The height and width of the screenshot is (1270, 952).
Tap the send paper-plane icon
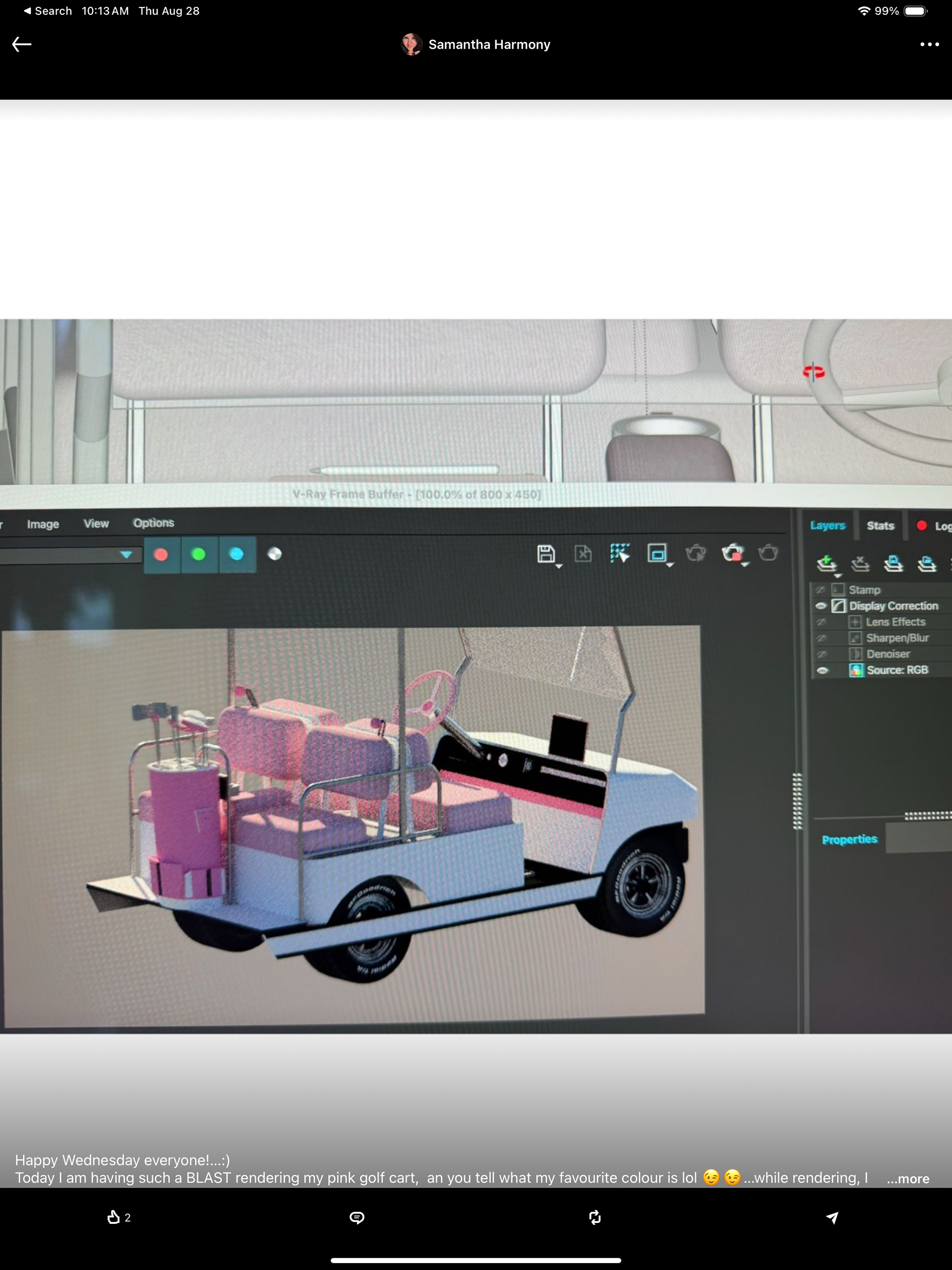(x=832, y=1217)
